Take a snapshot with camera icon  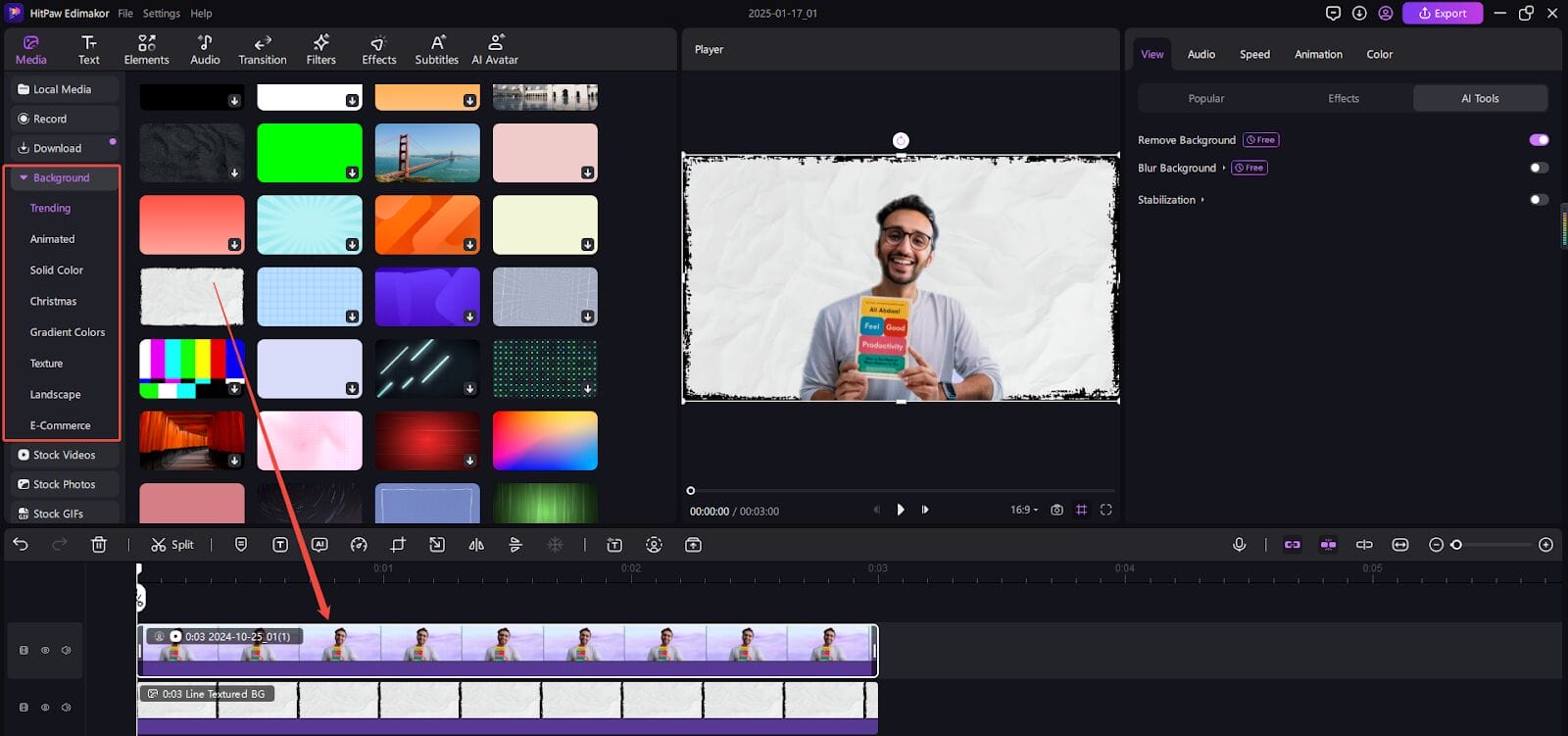1056,510
